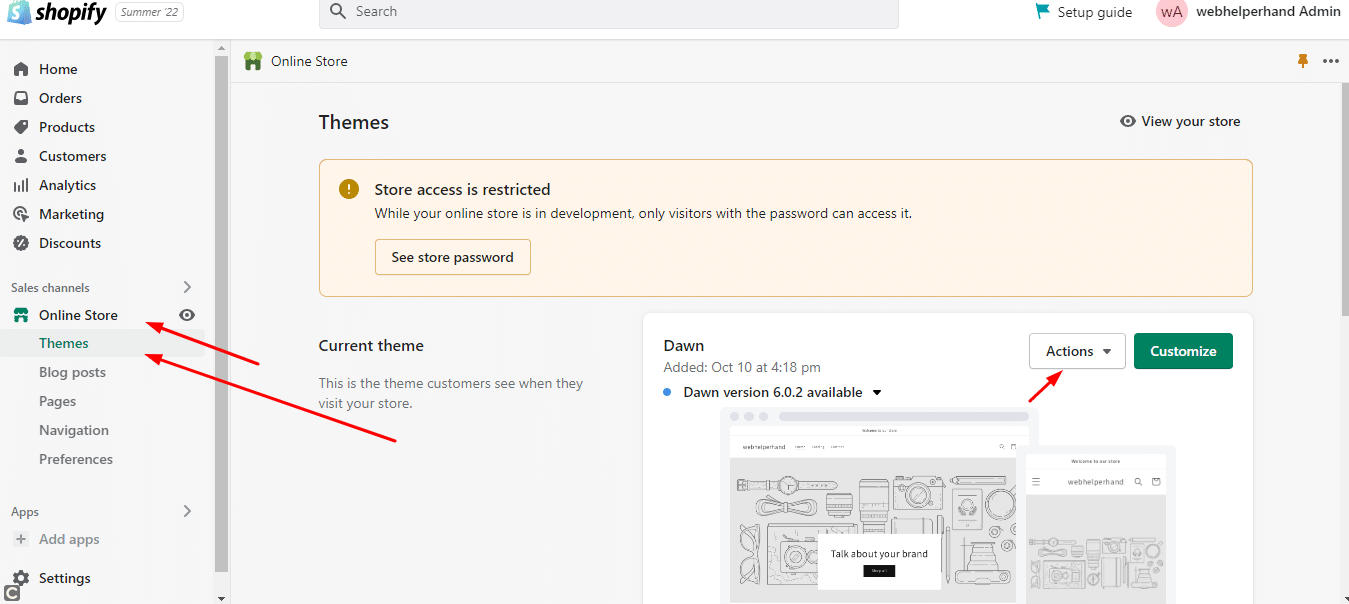
Task: Click the Discounts badge icon
Action: [20, 243]
